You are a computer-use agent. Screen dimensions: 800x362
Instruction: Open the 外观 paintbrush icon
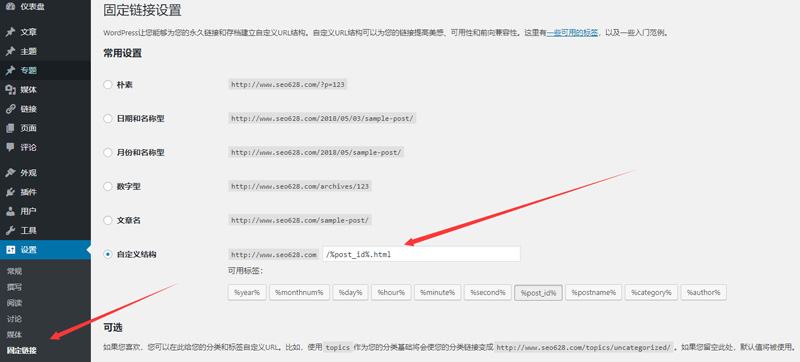coord(10,173)
